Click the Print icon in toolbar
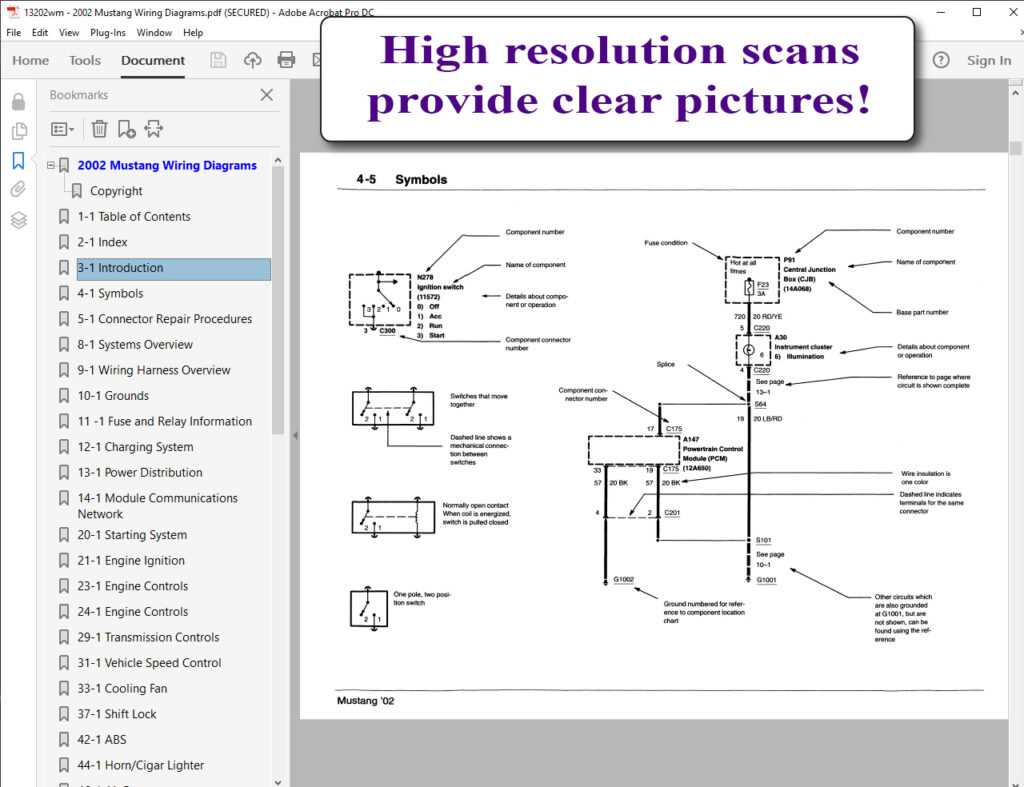This screenshot has height=787, width=1024. pos(286,60)
